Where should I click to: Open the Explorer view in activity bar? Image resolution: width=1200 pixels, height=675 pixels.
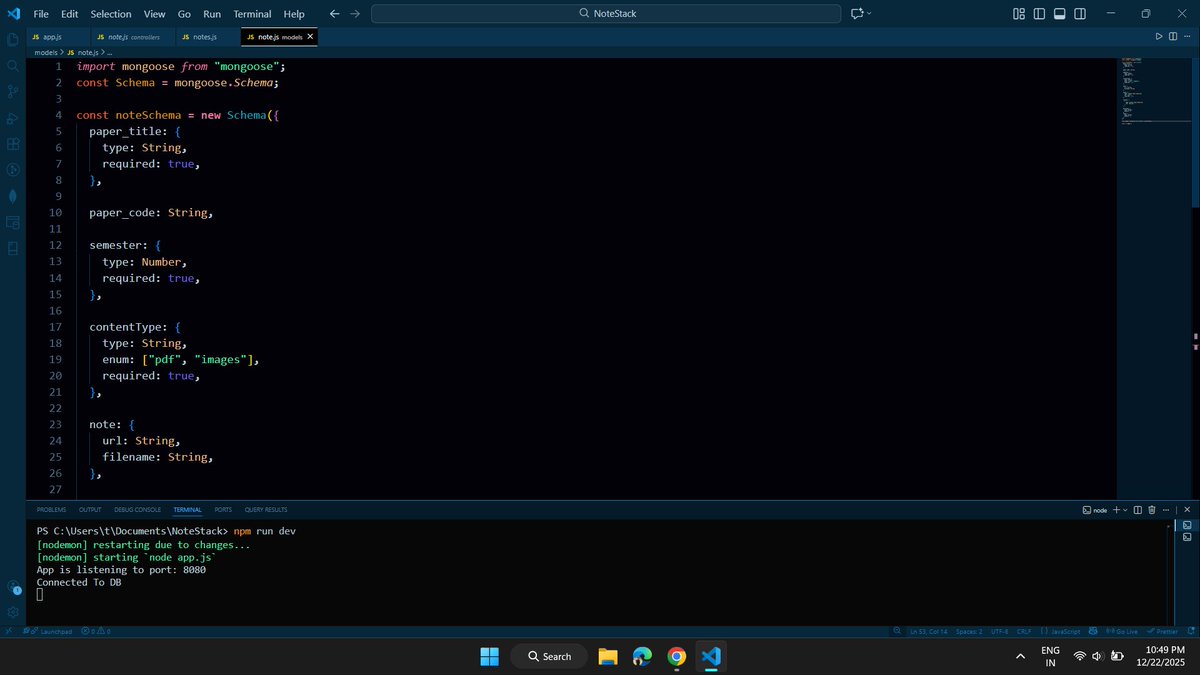point(13,39)
